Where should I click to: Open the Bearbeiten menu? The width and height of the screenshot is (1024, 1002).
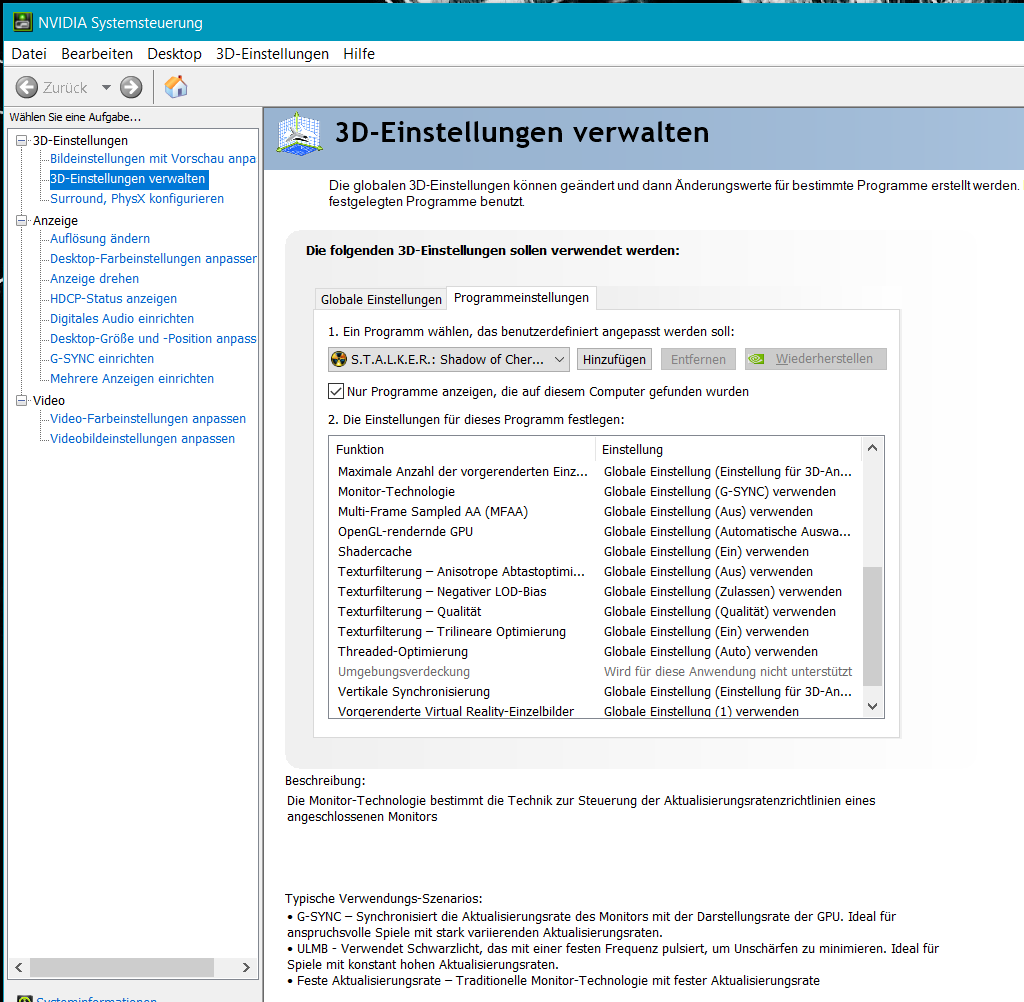97,54
